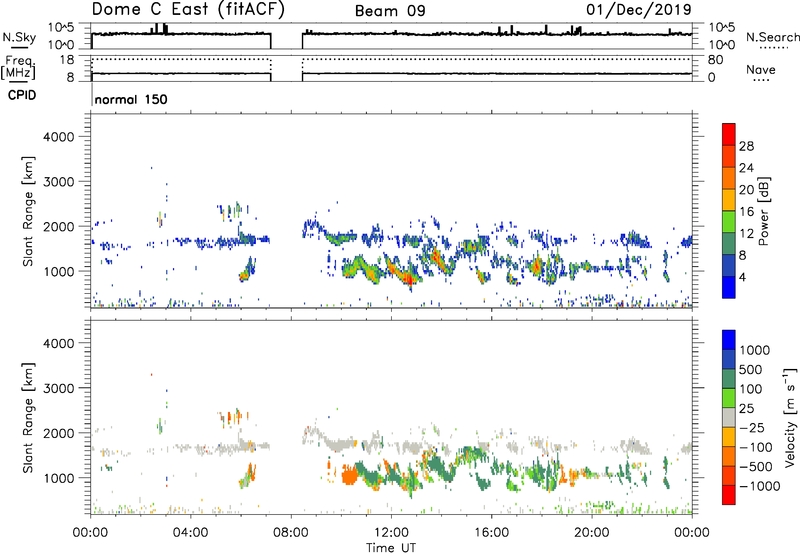The width and height of the screenshot is (800, 554).
Task: Click the "-1000" tick on Velocity colorbar
Action: click(x=759, y=486)
